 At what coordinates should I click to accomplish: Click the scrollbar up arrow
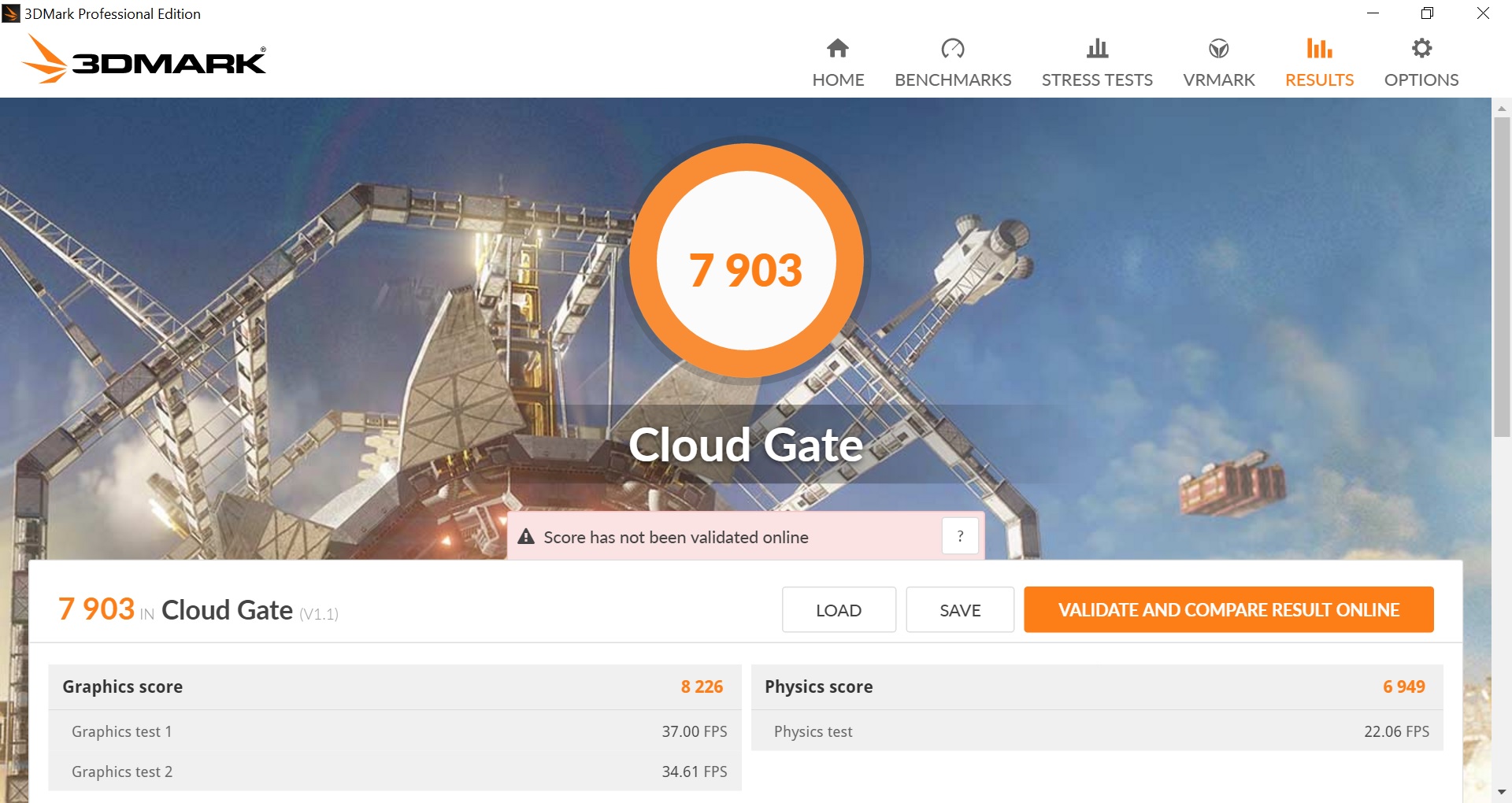1502,109
